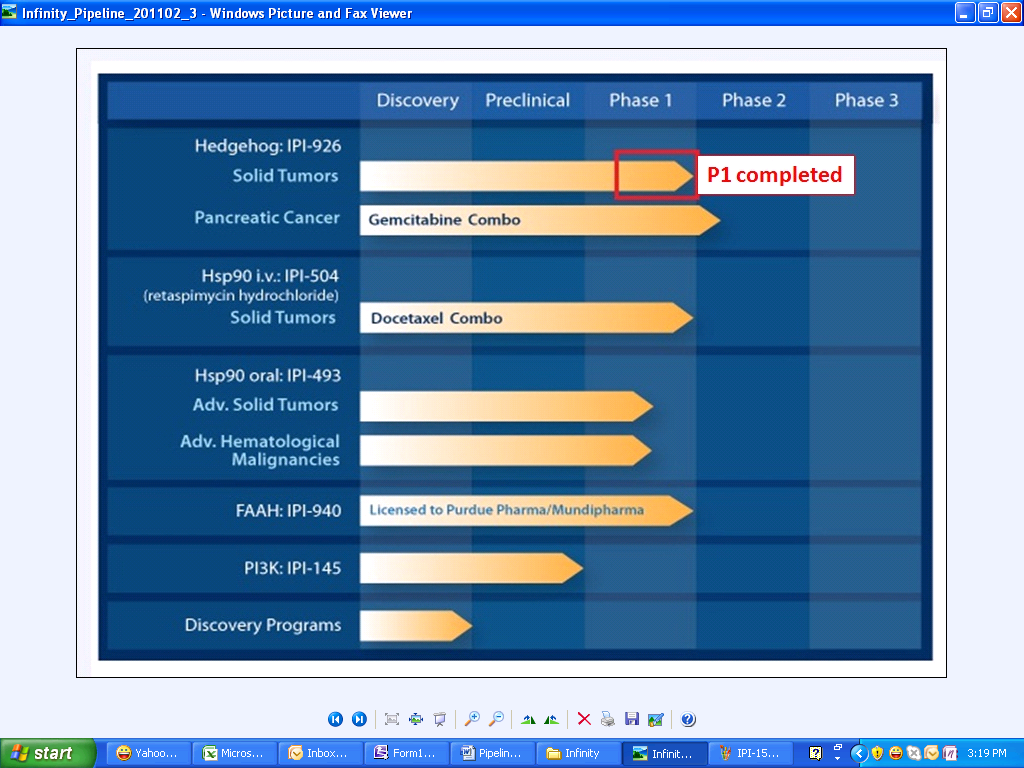
Task: Open the image for editing
Action: click(655, 719)
